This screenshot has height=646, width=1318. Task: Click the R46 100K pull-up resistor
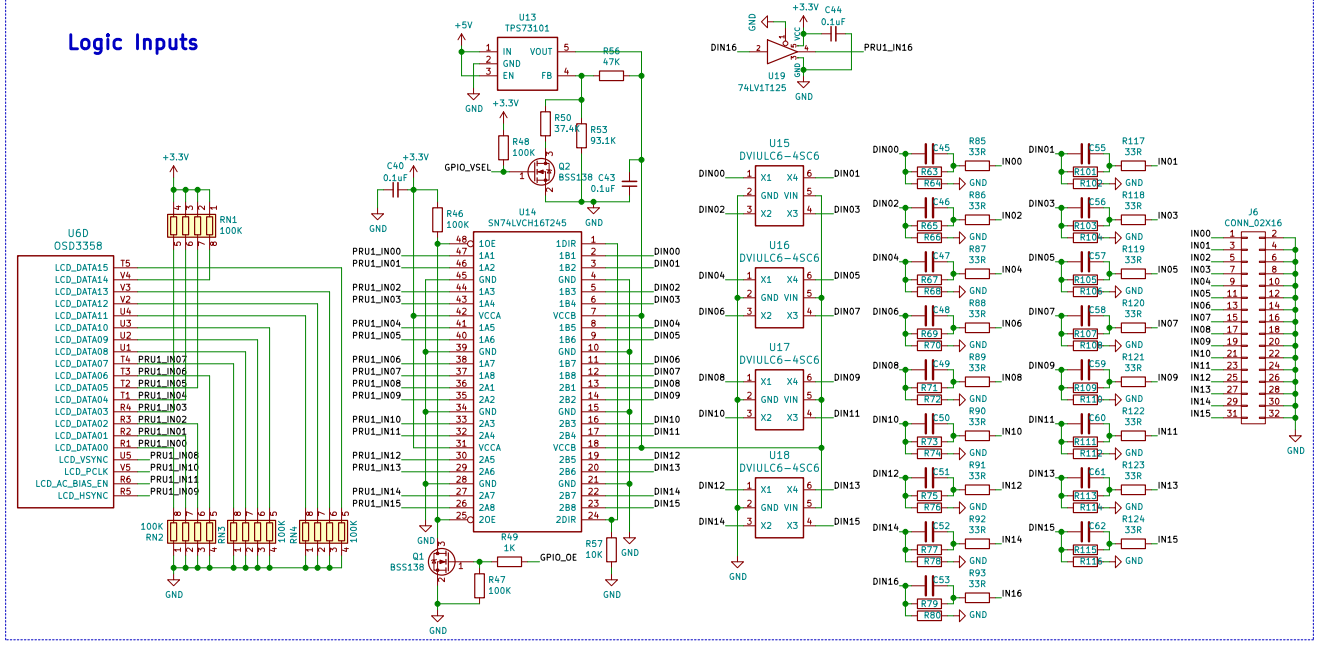point(437,219)
